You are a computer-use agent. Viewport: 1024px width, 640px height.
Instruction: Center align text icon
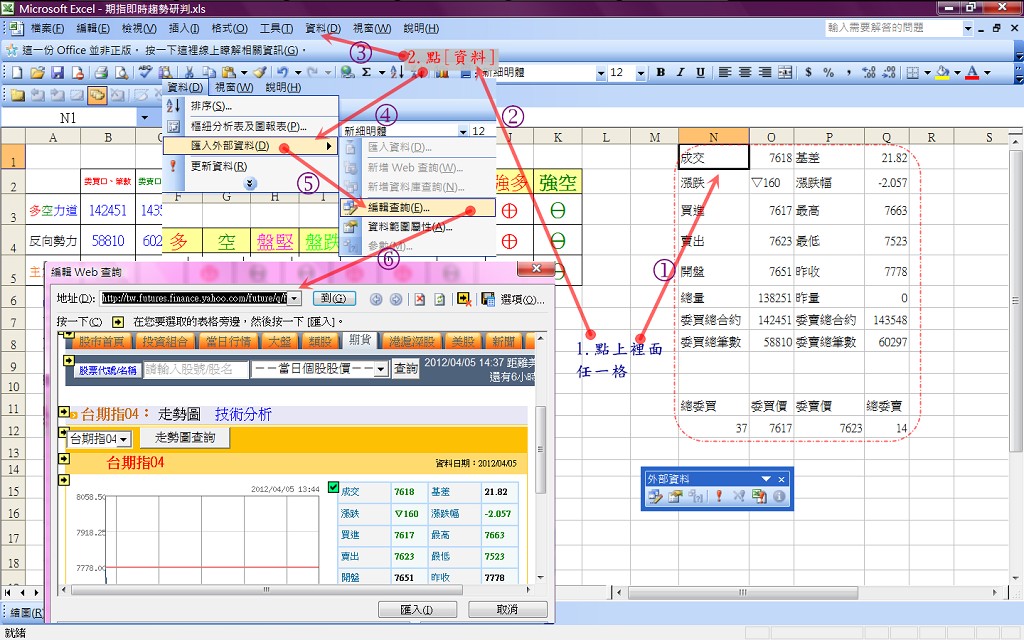click(745, 72)
